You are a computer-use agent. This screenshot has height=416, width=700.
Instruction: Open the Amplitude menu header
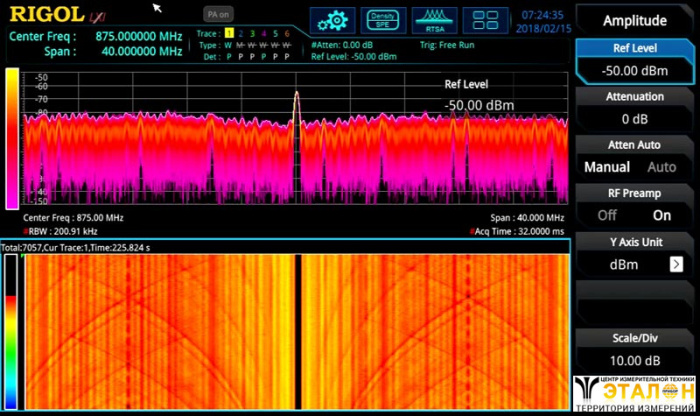tap(635, 20)
